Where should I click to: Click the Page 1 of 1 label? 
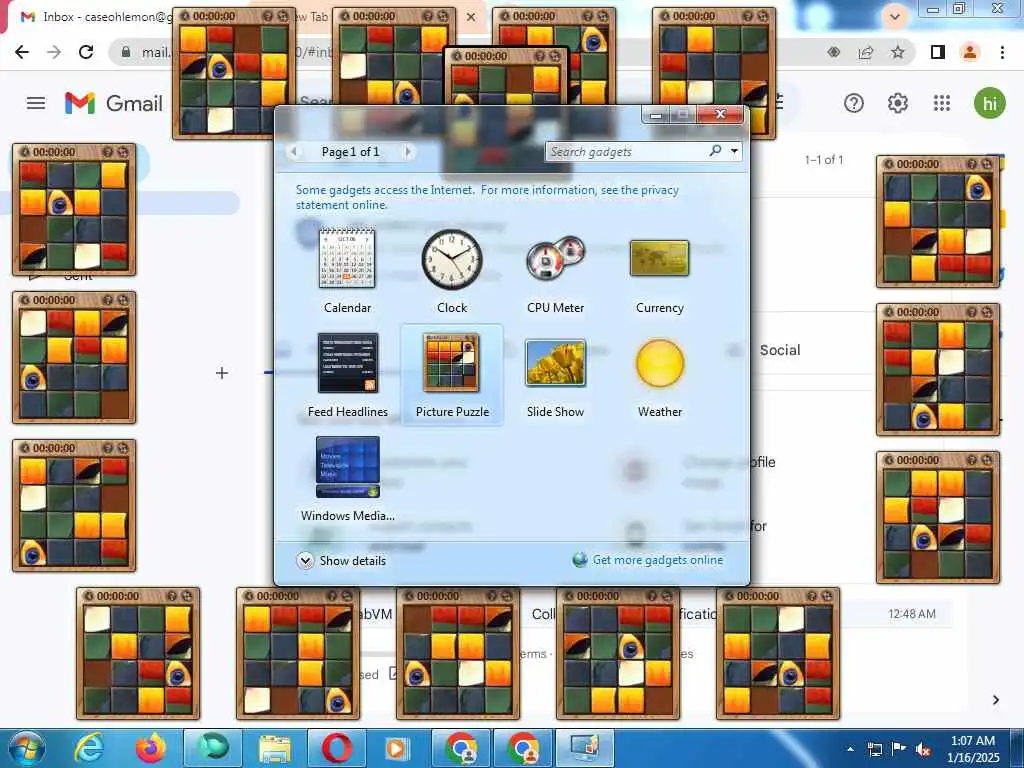pyautogui.click(x=350, y=152)
